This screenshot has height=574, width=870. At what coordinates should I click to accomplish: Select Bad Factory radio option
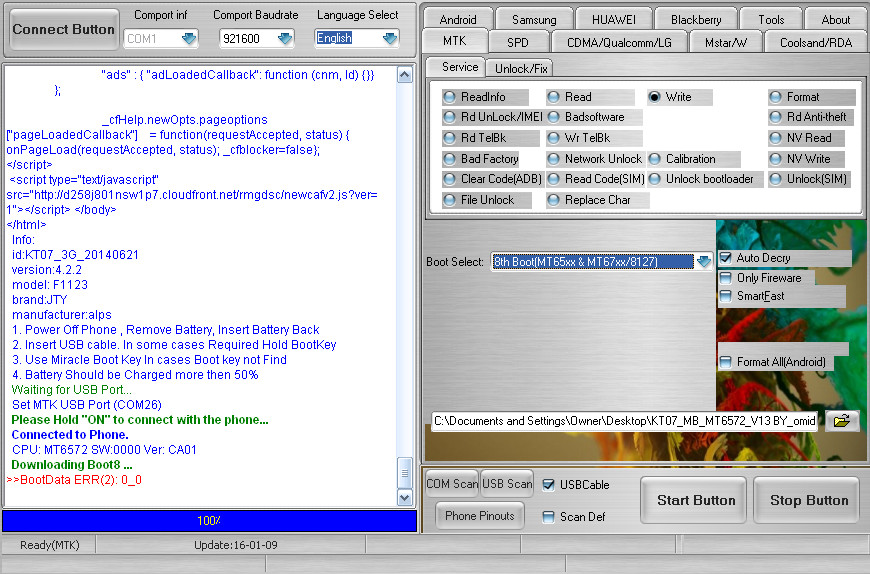pos(480,159)
